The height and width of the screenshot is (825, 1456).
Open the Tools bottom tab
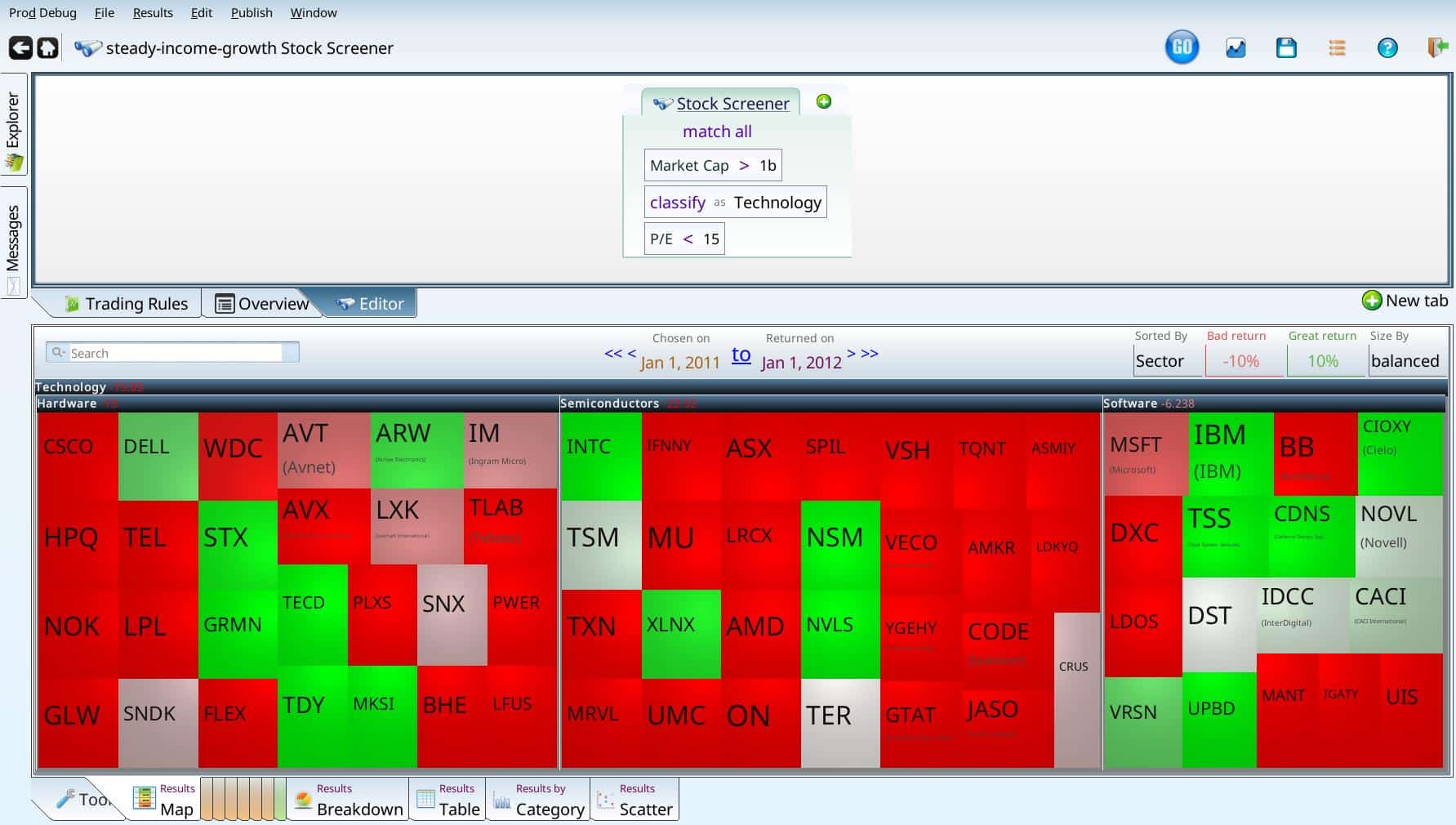(82, 799)
